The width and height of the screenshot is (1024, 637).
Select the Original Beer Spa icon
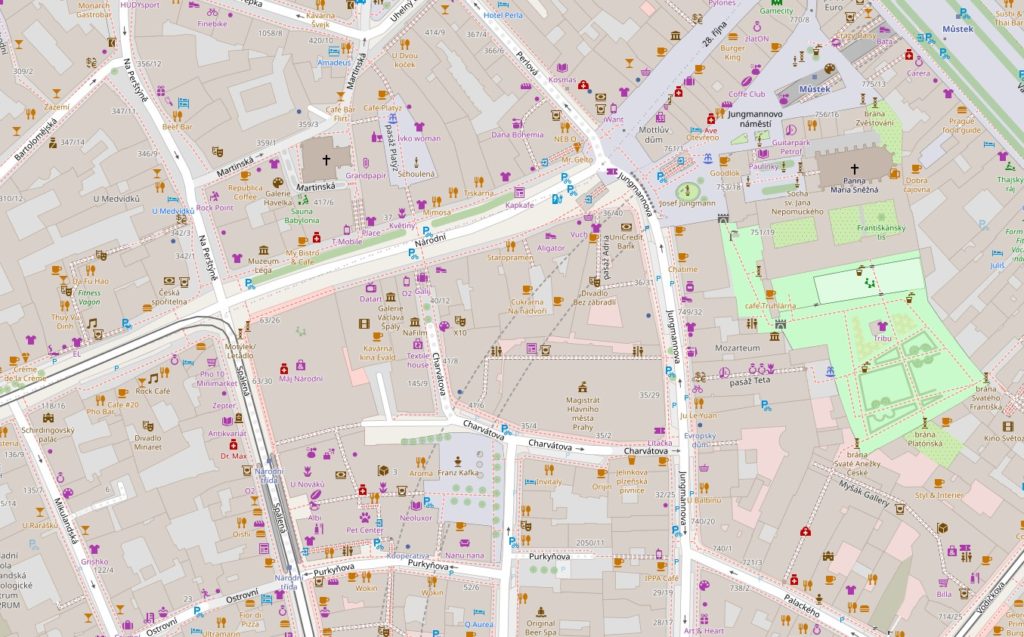coord(541,611)
